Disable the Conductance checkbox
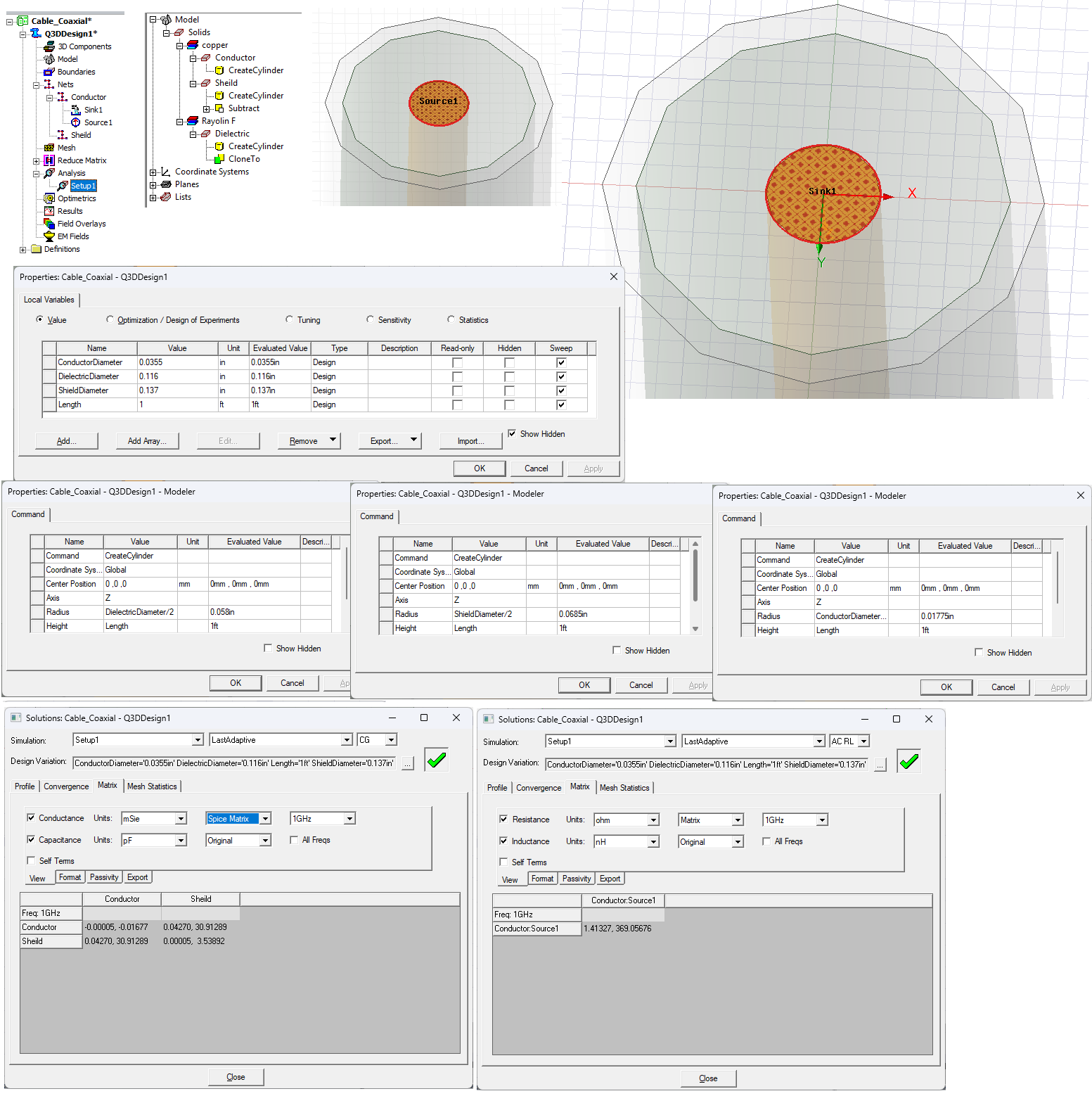 click(x=31, y=818)
